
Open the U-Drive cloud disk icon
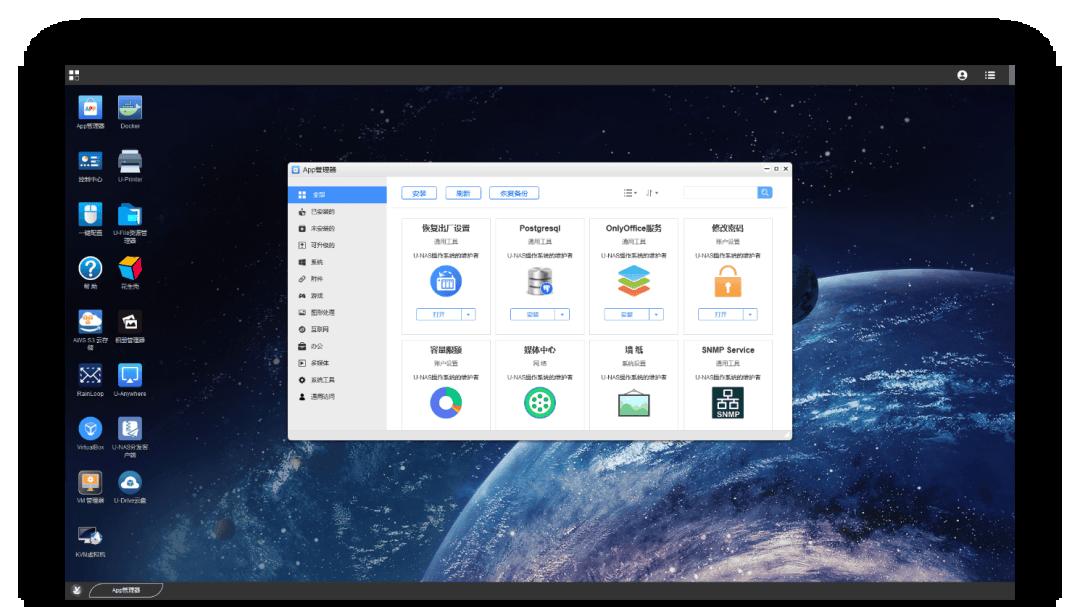point(129,482)
